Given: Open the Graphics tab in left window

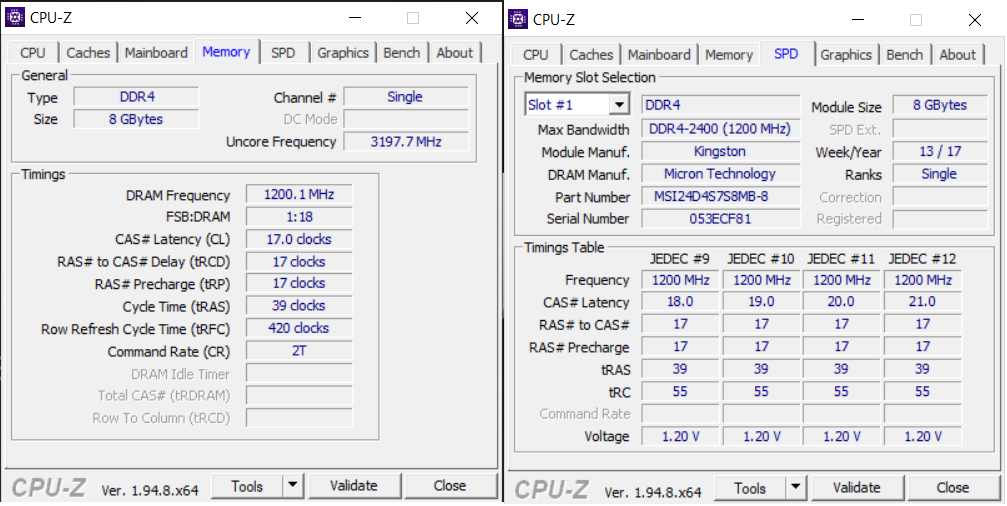Looking at the screenshot, I should 343,53.
